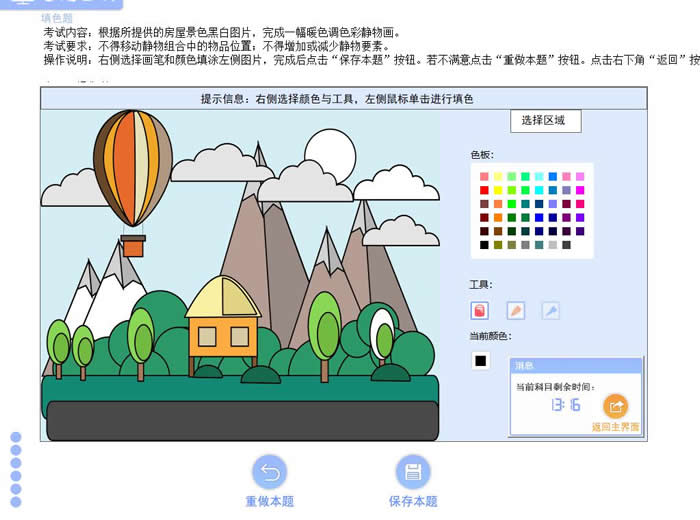Pick the pure red swatch in palette
This screenshot has width=700, height=520.
tap(485, 190)
